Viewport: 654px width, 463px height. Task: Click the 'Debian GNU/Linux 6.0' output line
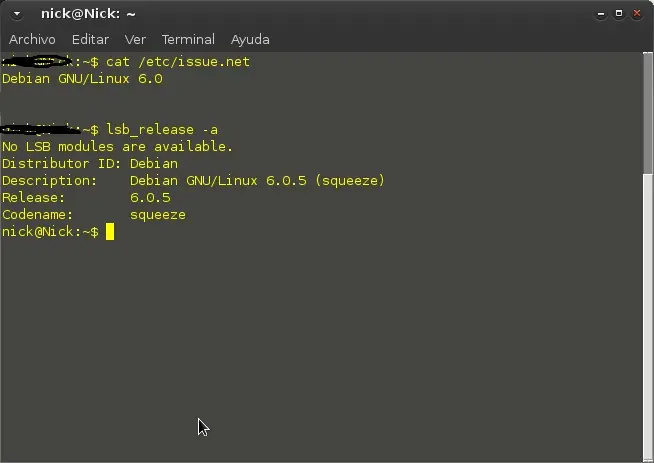pyautogui.click(x=82, y=78)
